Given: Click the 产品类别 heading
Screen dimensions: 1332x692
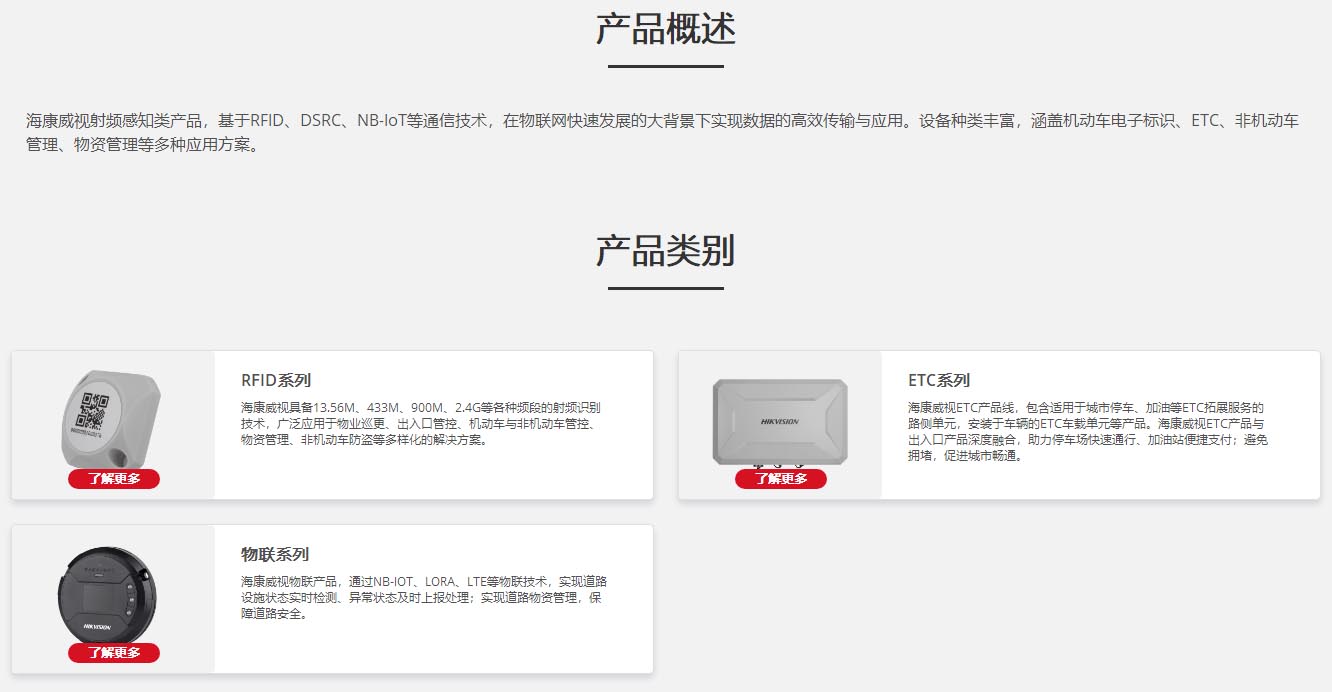Looking at the screenshot, I should 666,250.
